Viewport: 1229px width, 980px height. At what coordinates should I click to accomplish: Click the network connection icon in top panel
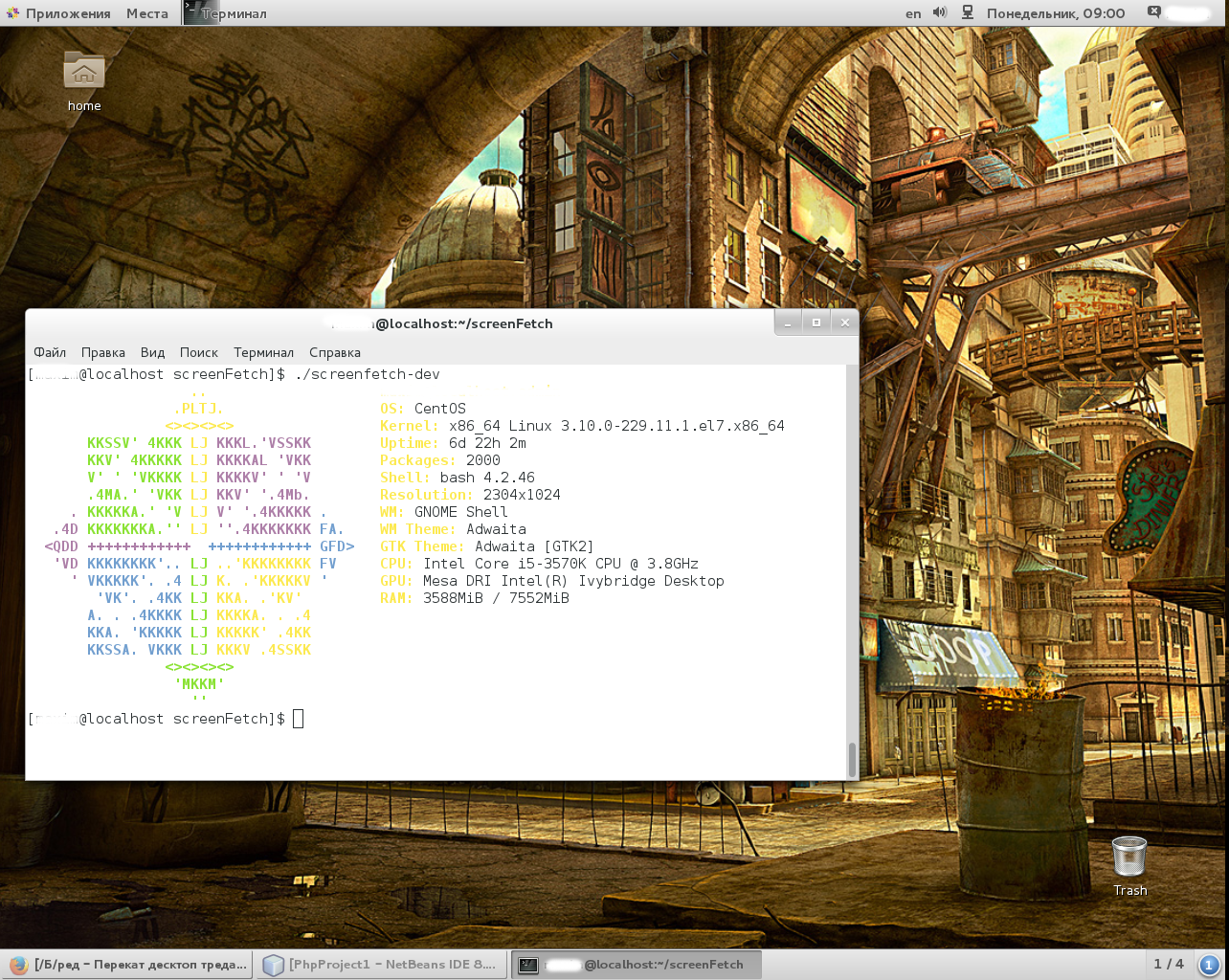click(968, 13)
